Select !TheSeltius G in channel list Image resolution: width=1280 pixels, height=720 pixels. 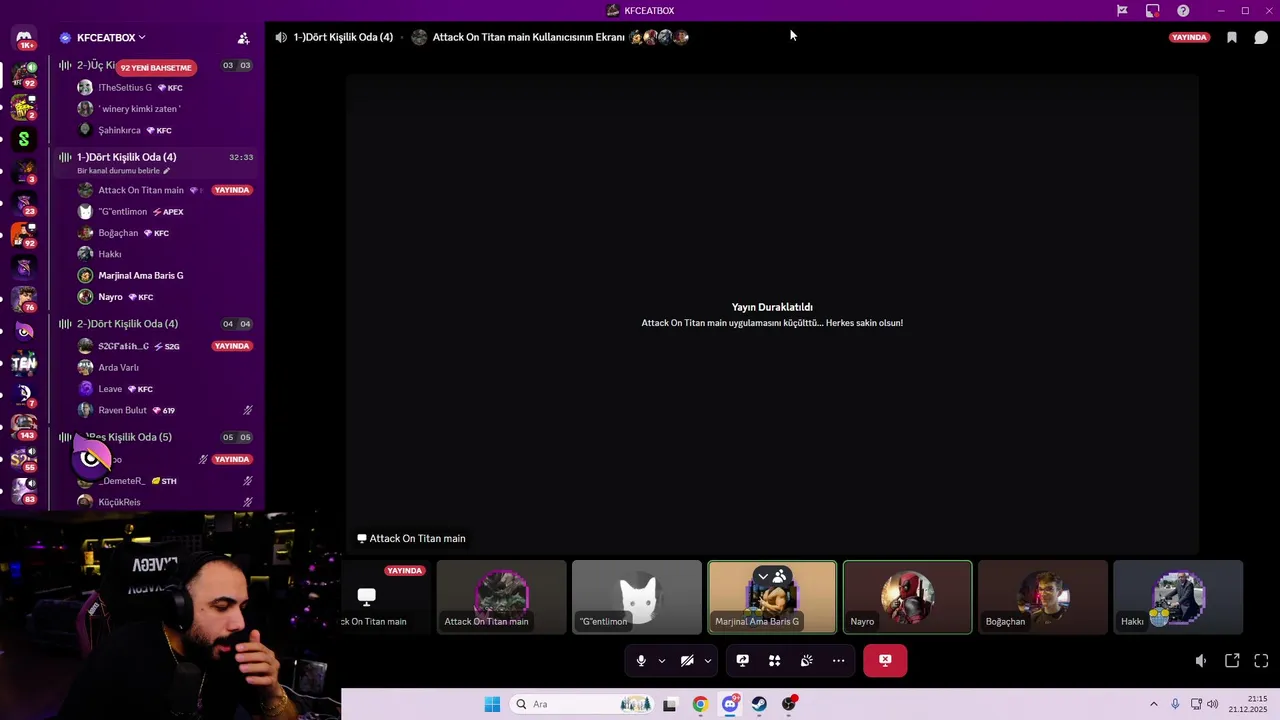tap(125, 88)
